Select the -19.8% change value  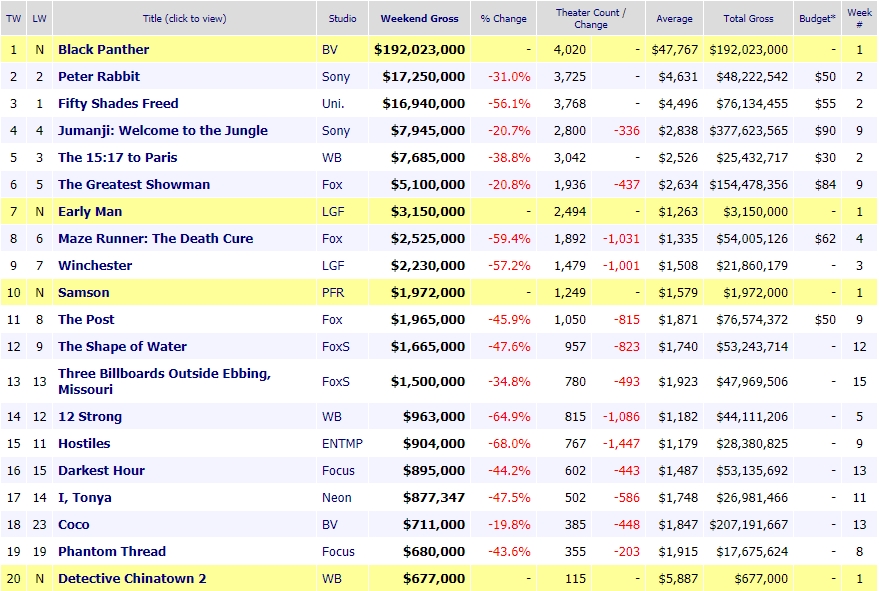[509, 524]
